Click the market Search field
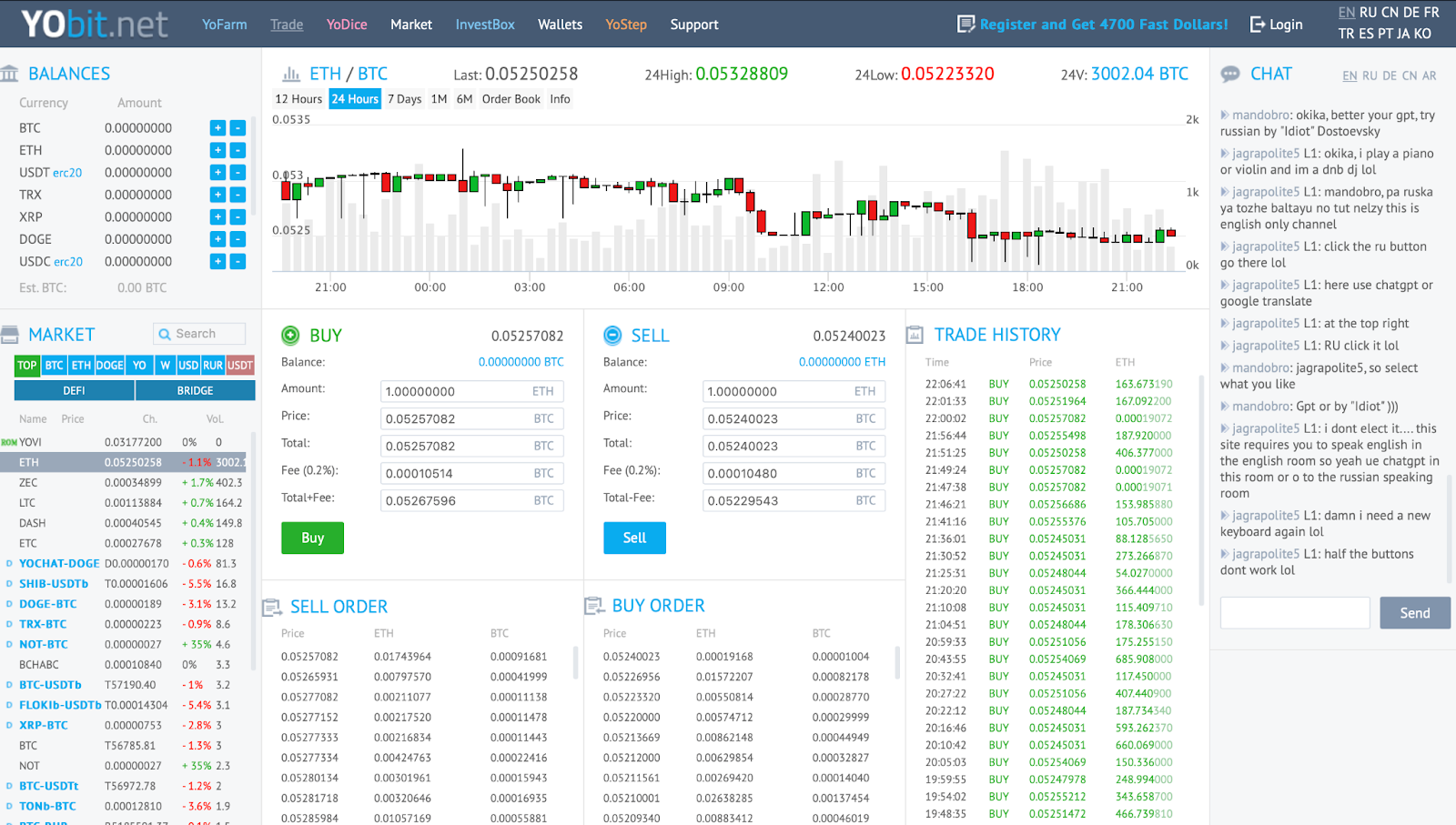 point(199,334)
